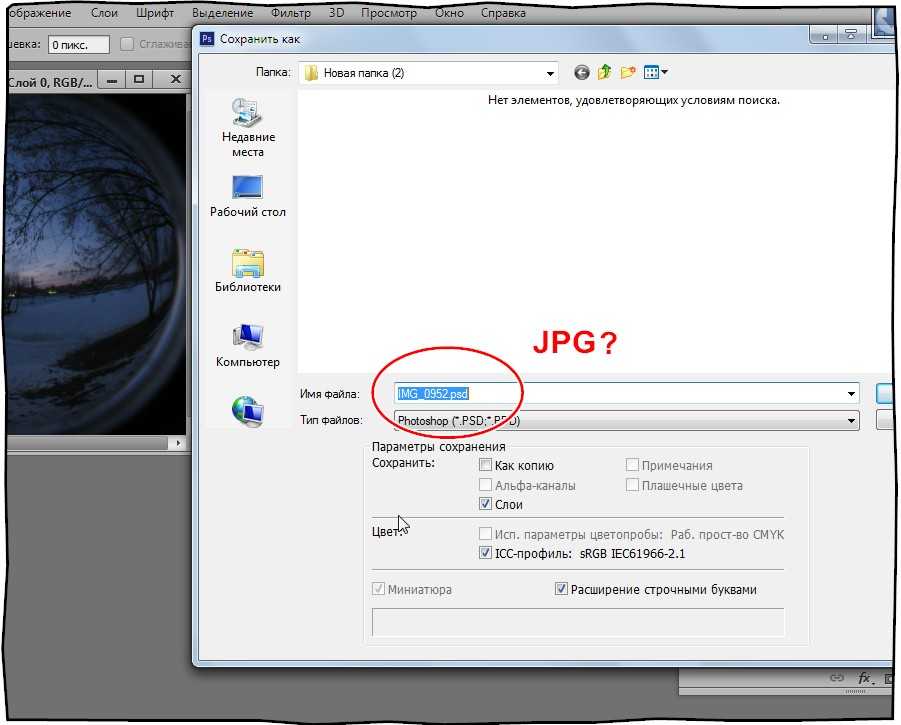
Task: Open the 'Слои' menu
Action: coord(104,13)
